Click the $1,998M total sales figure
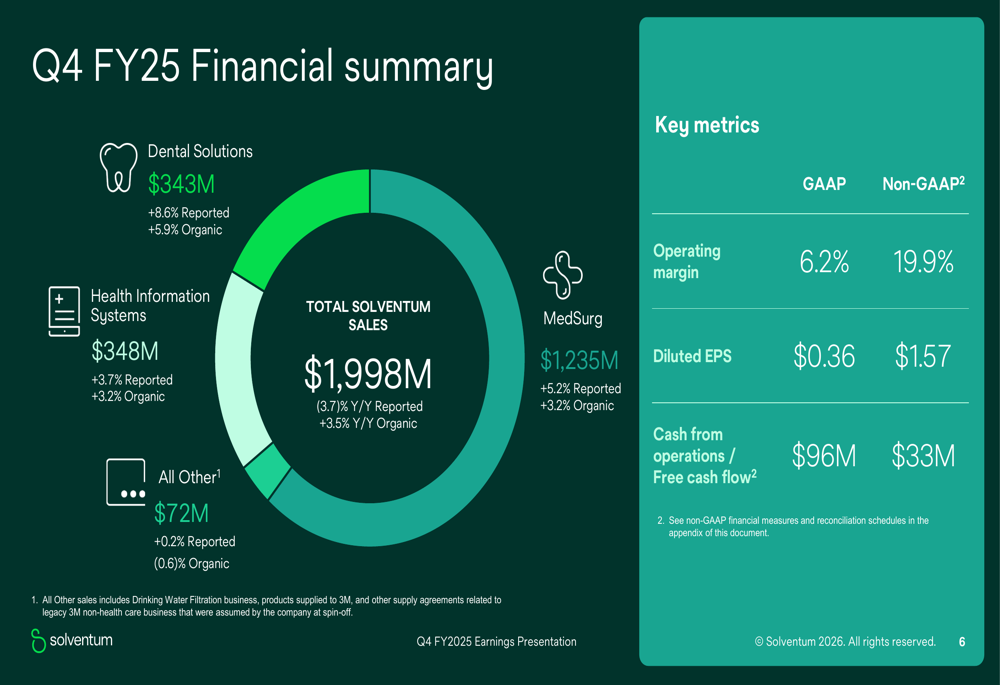1000x685 pixels. coord(368,374)
